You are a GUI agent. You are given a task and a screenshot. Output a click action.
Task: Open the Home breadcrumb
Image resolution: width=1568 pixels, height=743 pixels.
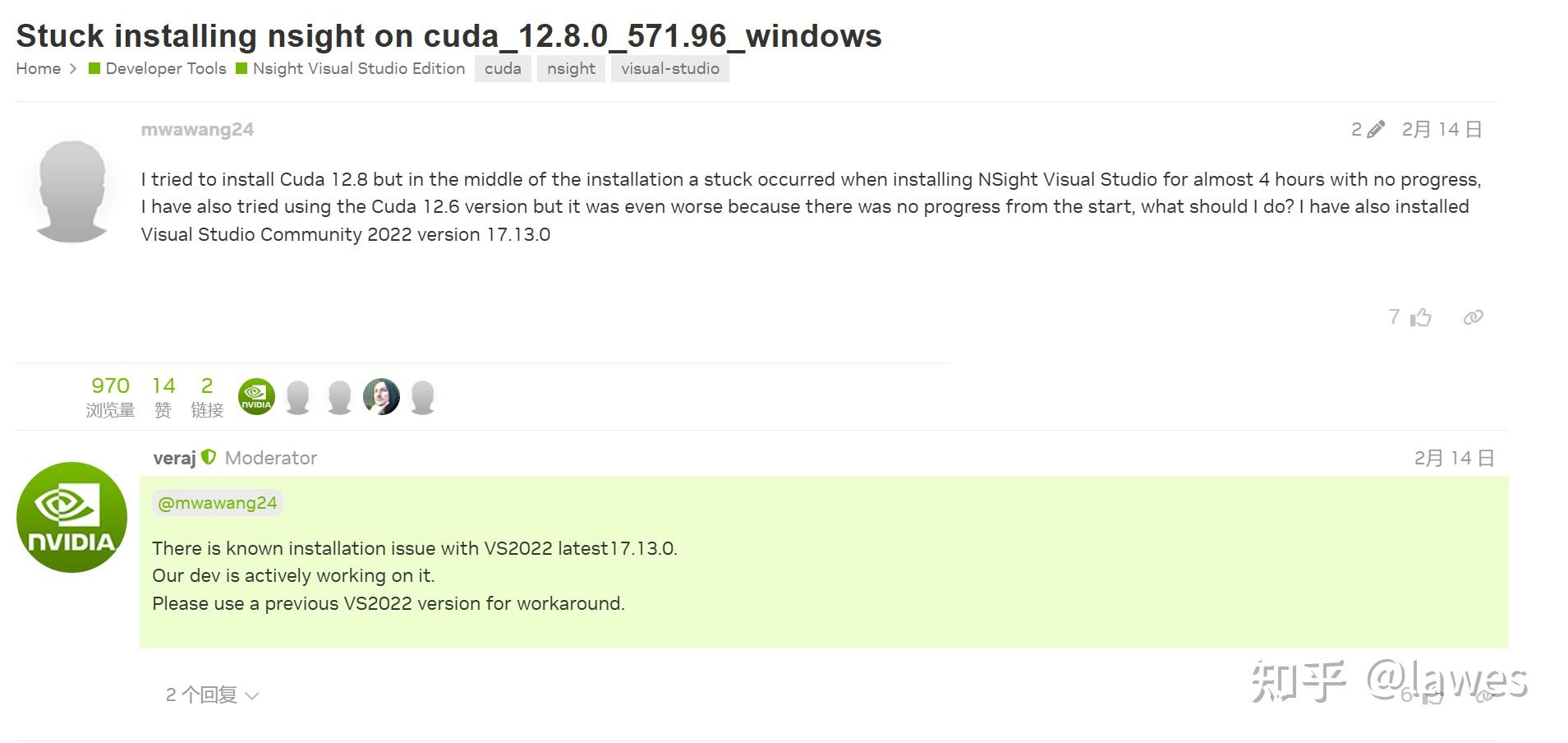38,68
